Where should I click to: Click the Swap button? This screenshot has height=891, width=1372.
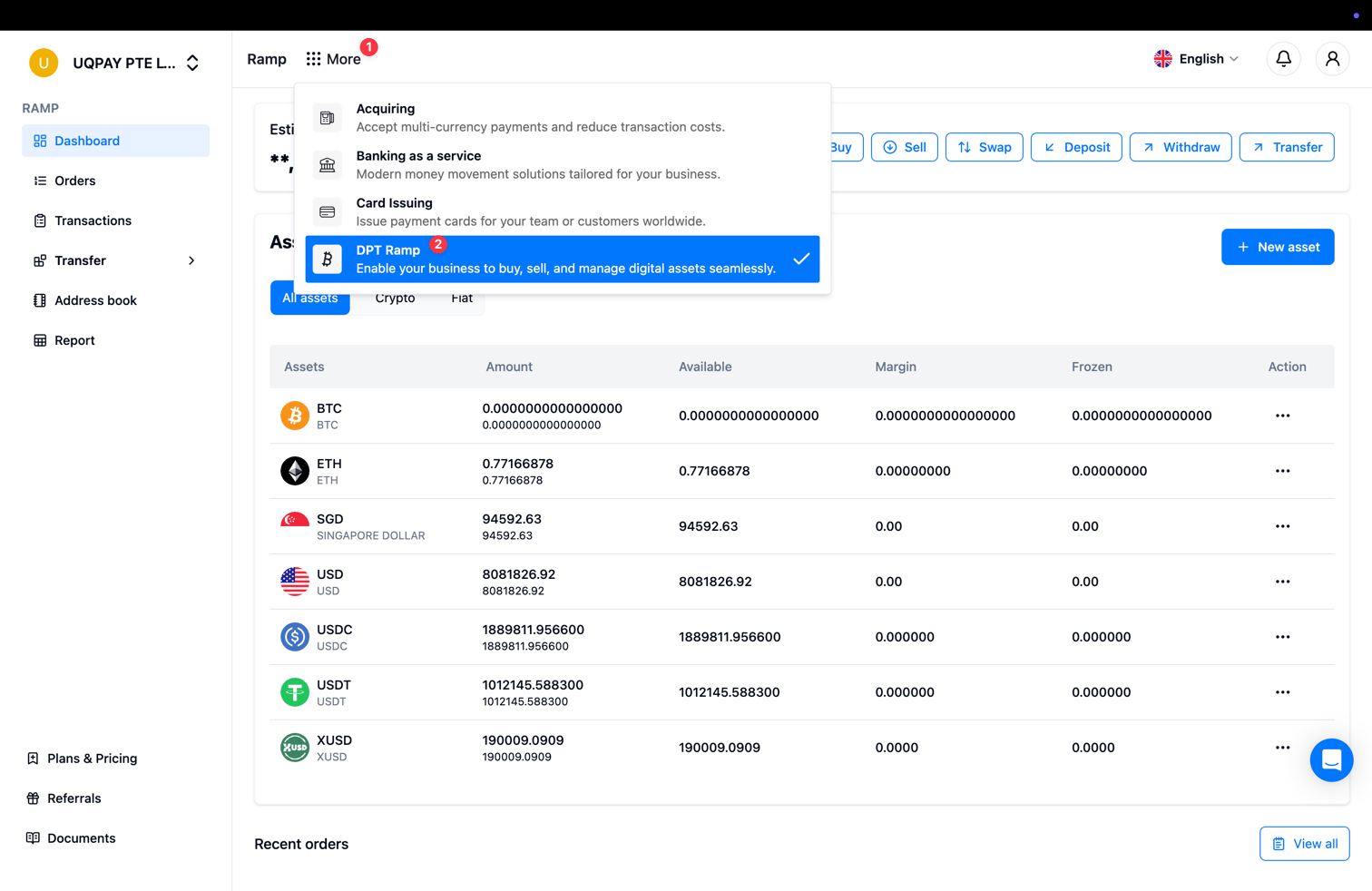(x=985, y=147)
